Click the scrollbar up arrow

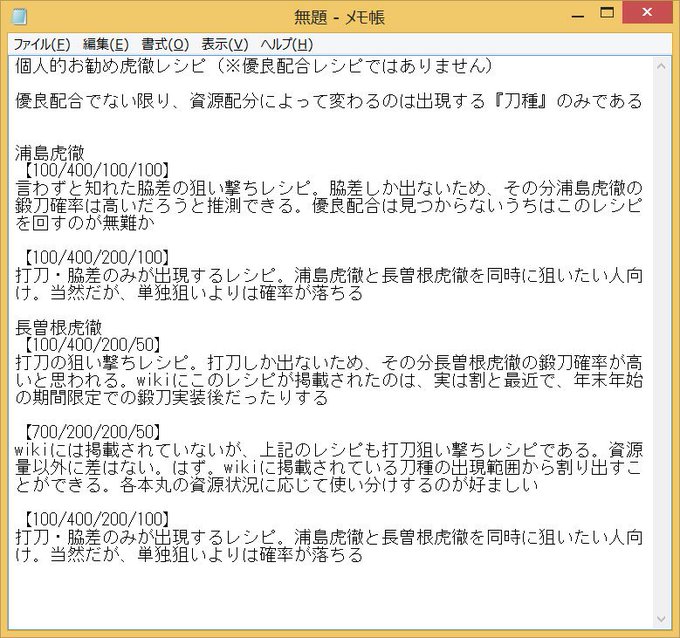pyautogui.click(x=661, y=66)
